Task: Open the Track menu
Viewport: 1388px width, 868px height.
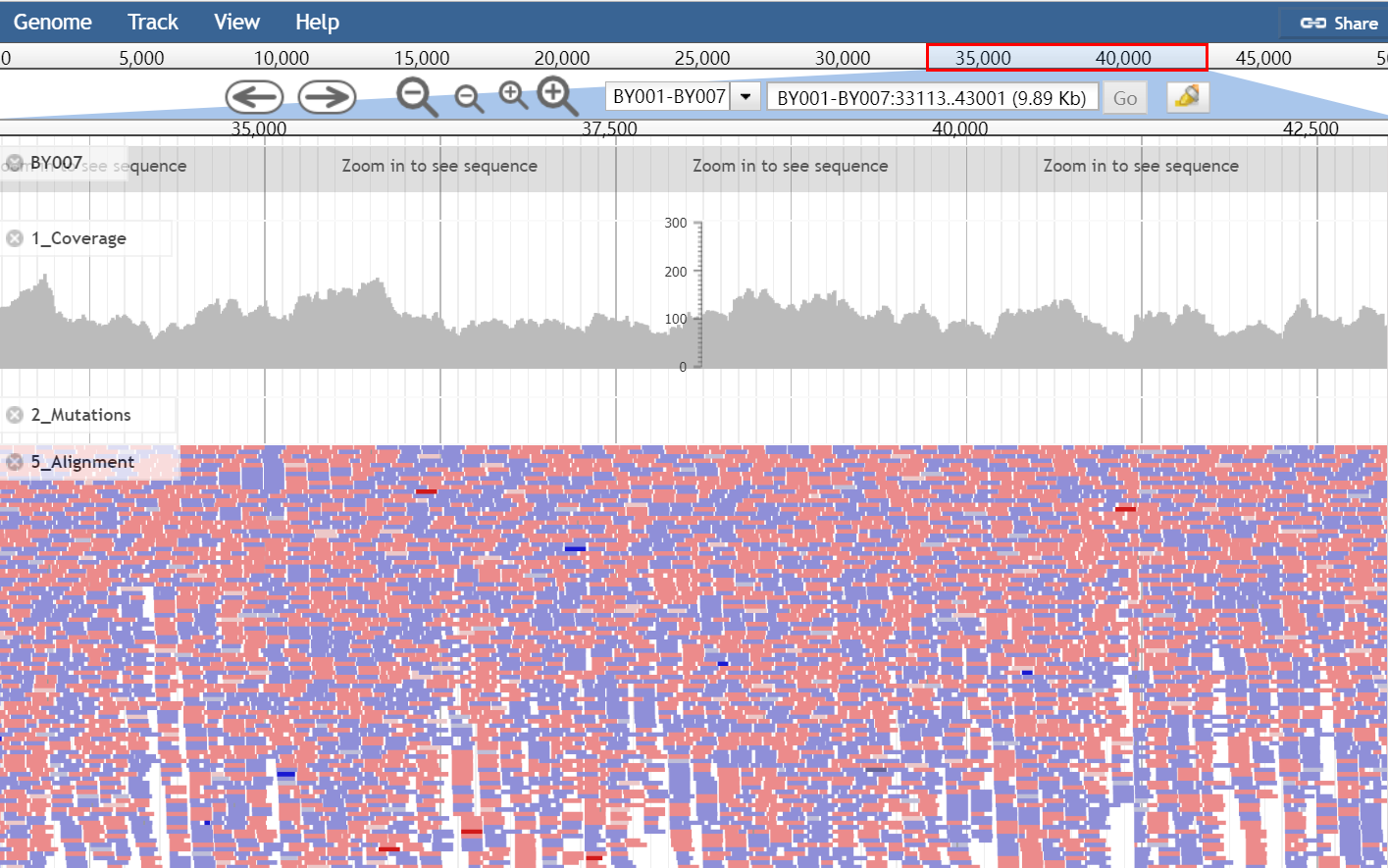Action: click(152, 22)
